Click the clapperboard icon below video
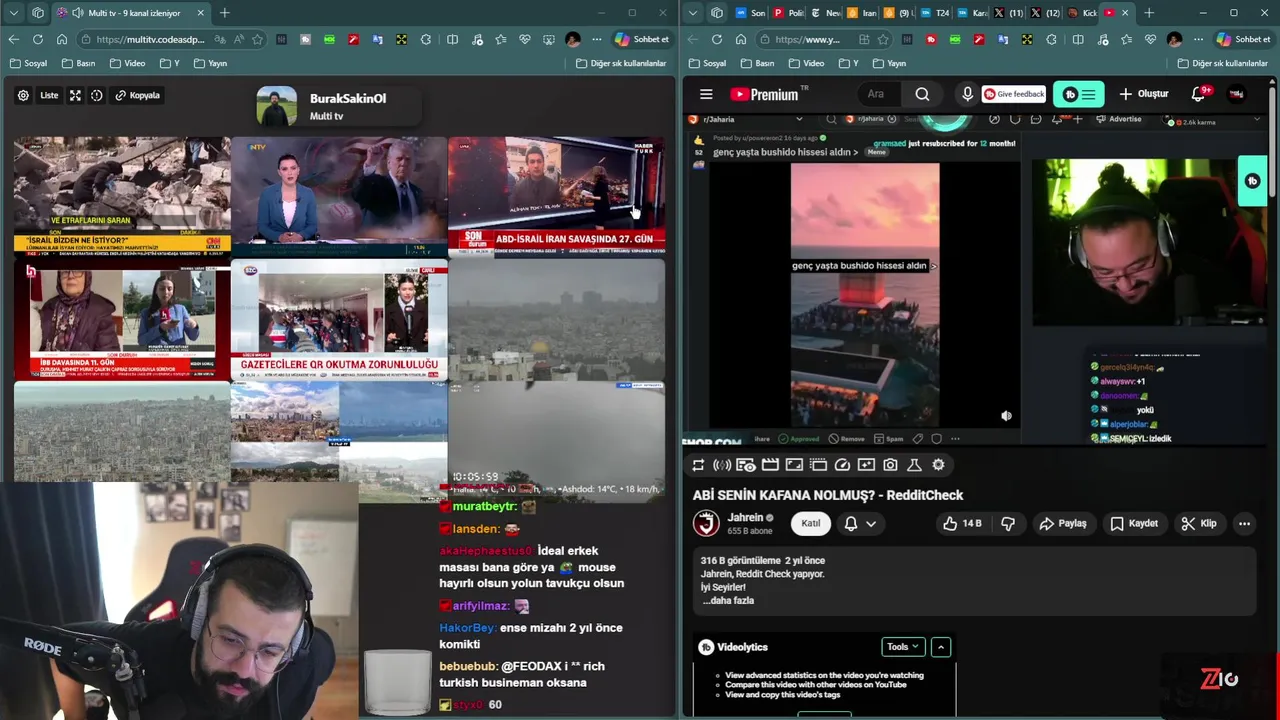Image resolution: width=1280 pixels, height=720 pixels. pos(770,465)
